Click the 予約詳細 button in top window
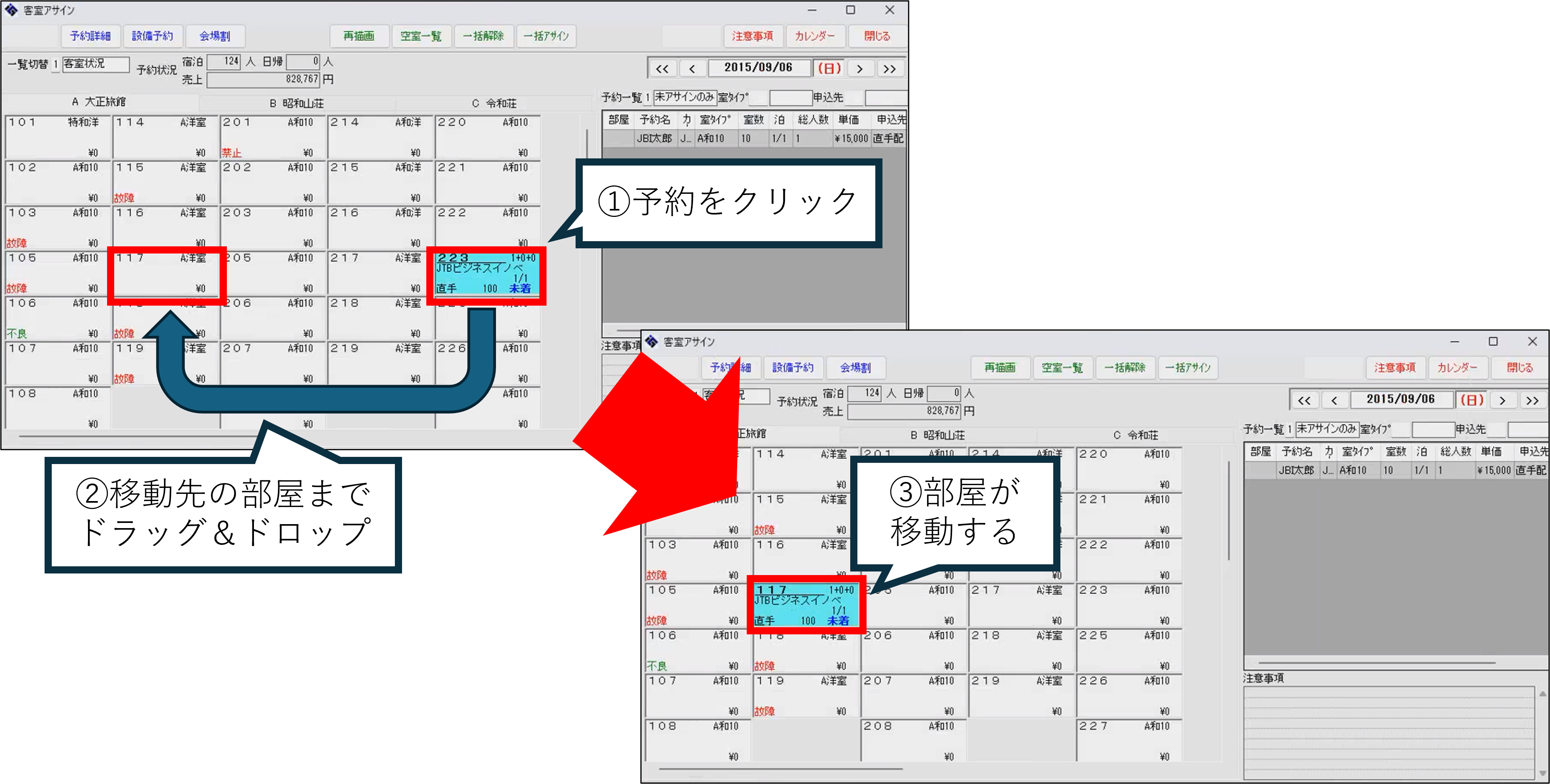This screenshot has height=784, width=1550. click(90, 36)
